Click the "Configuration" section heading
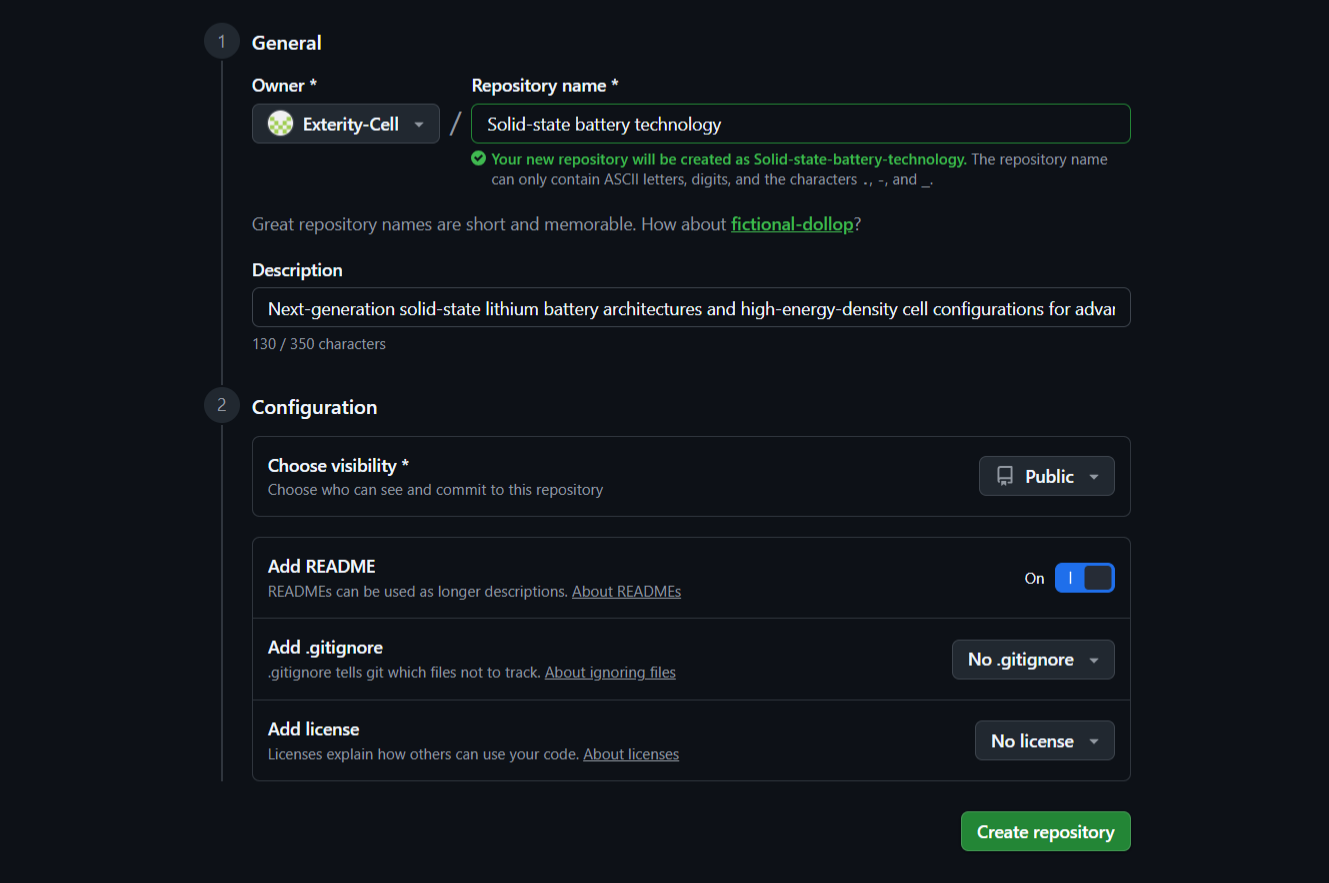 (x=315, y=407)
